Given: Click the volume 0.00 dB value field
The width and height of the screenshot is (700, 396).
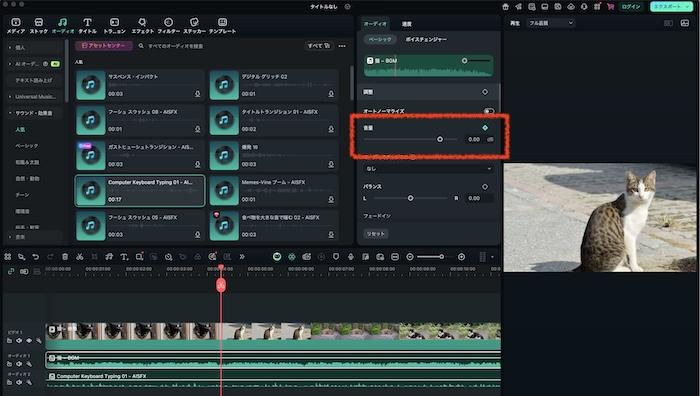Looking at the screenshot, I should coord(474,139).
